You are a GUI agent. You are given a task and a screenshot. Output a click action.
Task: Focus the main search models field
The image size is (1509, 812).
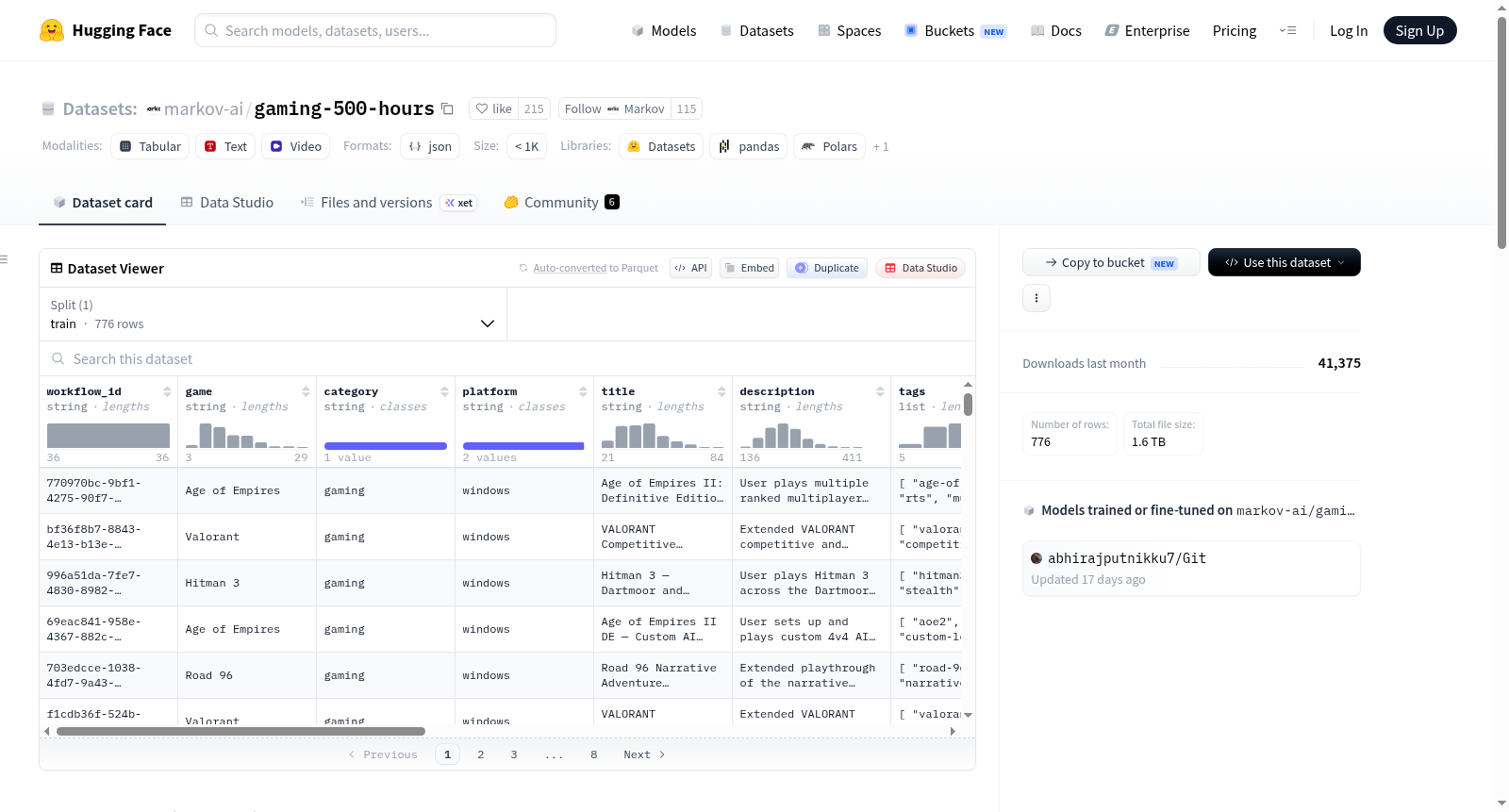375,30
